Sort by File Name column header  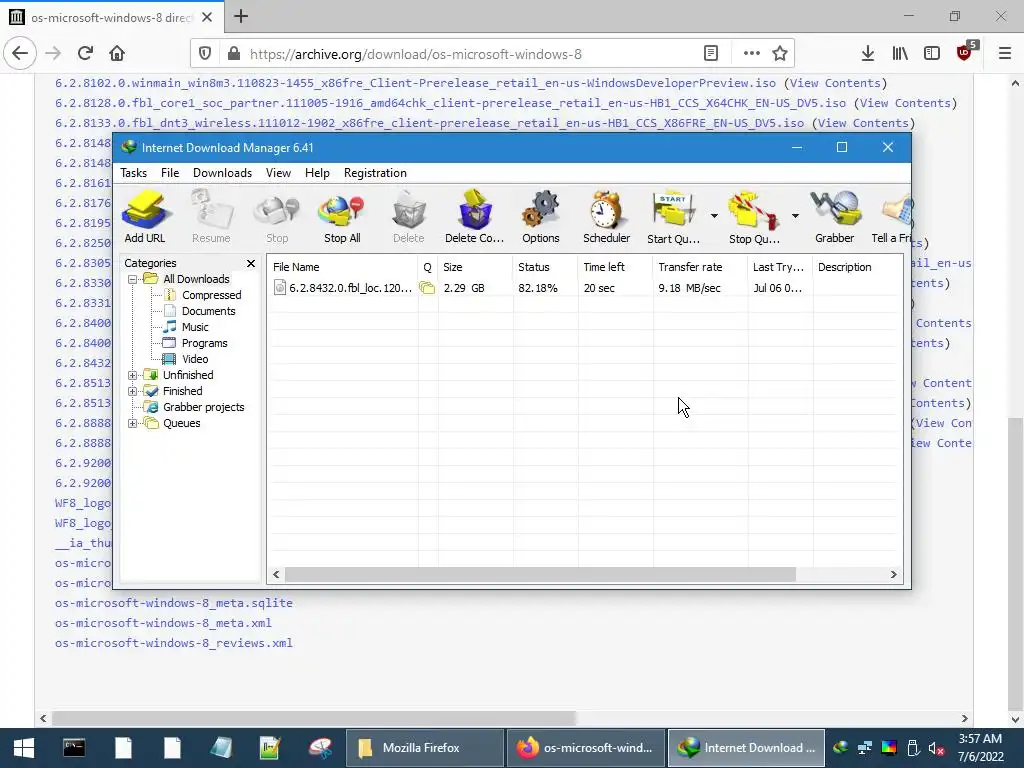click(344, 267)
